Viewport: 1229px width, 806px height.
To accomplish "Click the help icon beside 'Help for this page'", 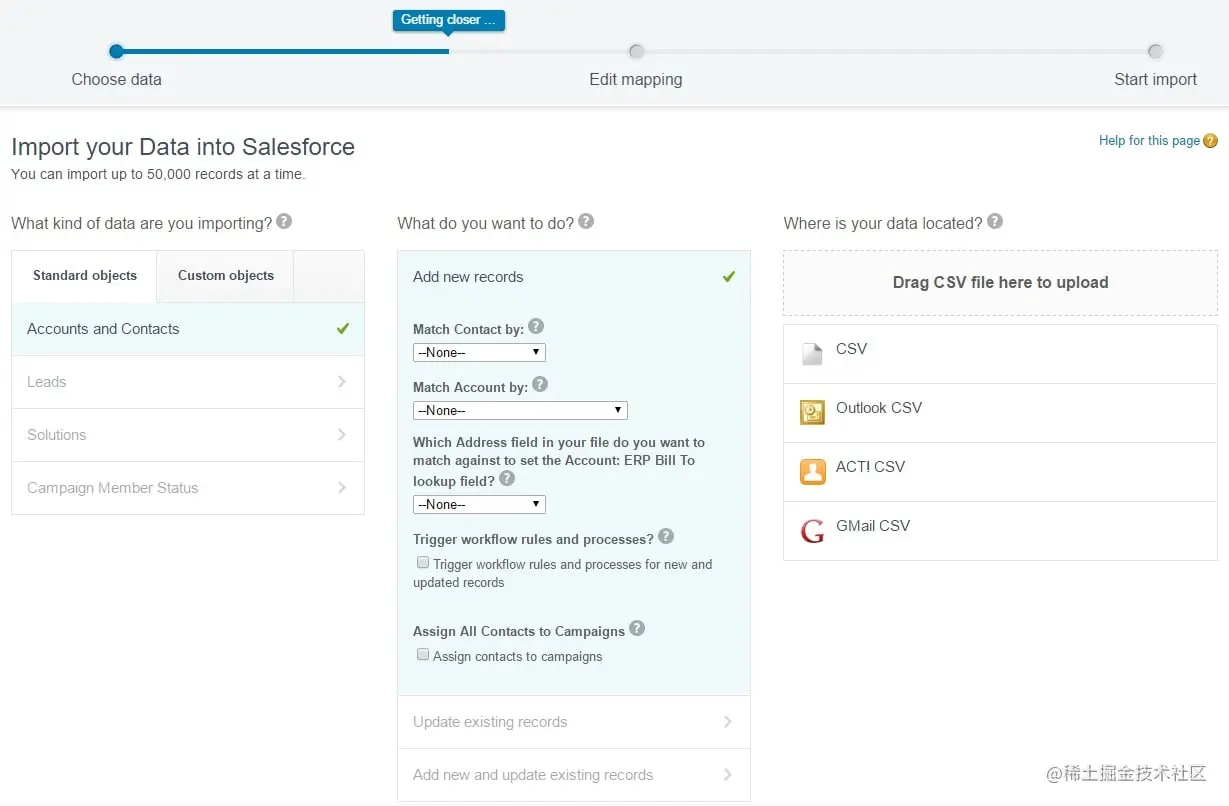I will click(x=1210, y=141).
